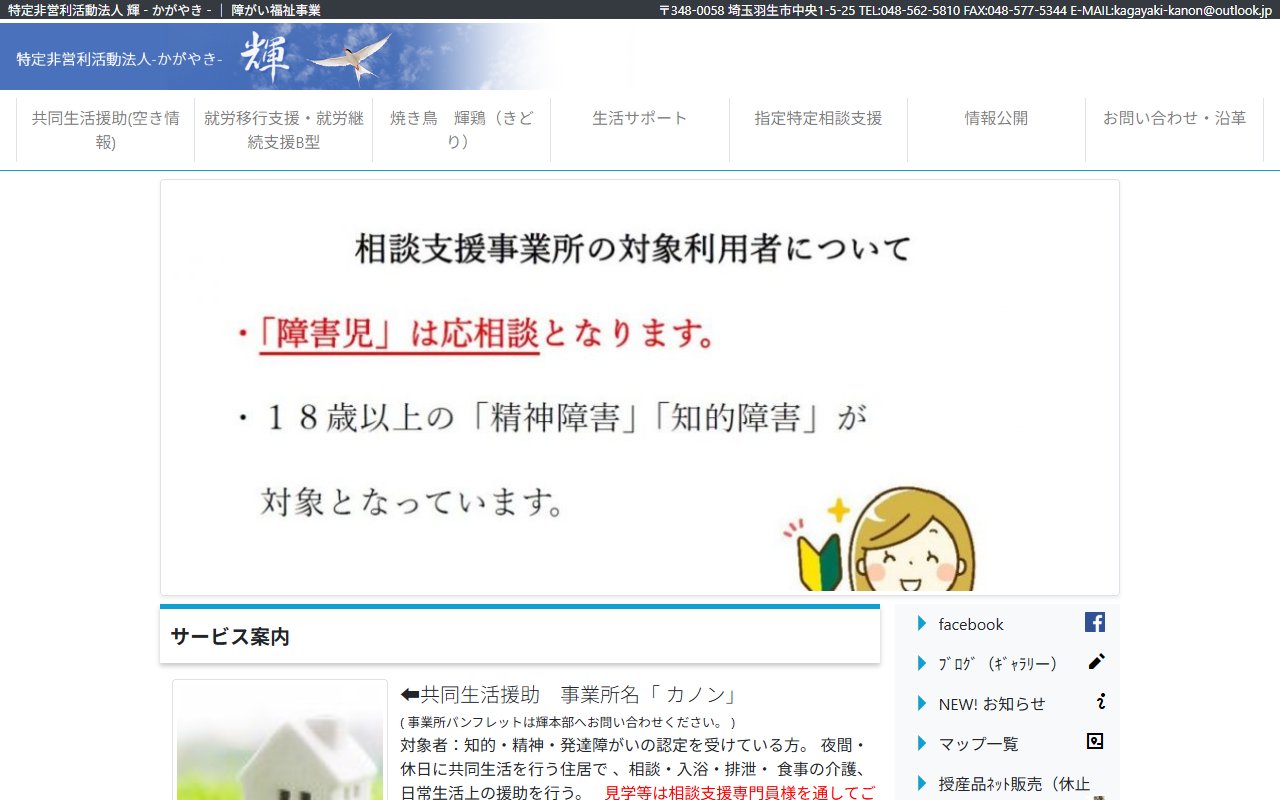Click the white house thumbnail image
1280x800 pixels.
pyautogui.click(x=280, y=741)
